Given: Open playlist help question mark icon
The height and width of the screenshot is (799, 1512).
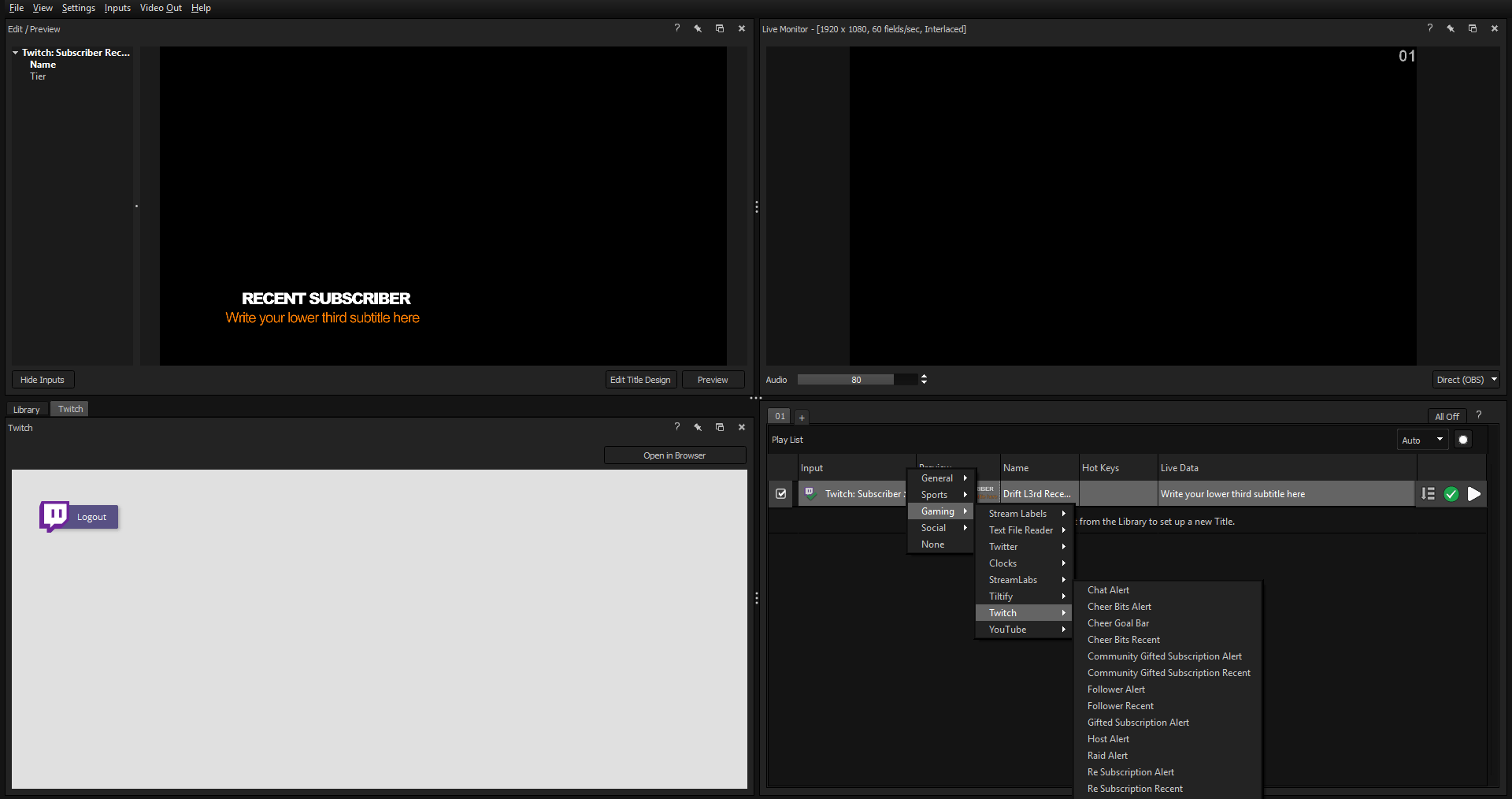Looking at the screenshot, I should pyautogui.click(x=1478, y=415).
